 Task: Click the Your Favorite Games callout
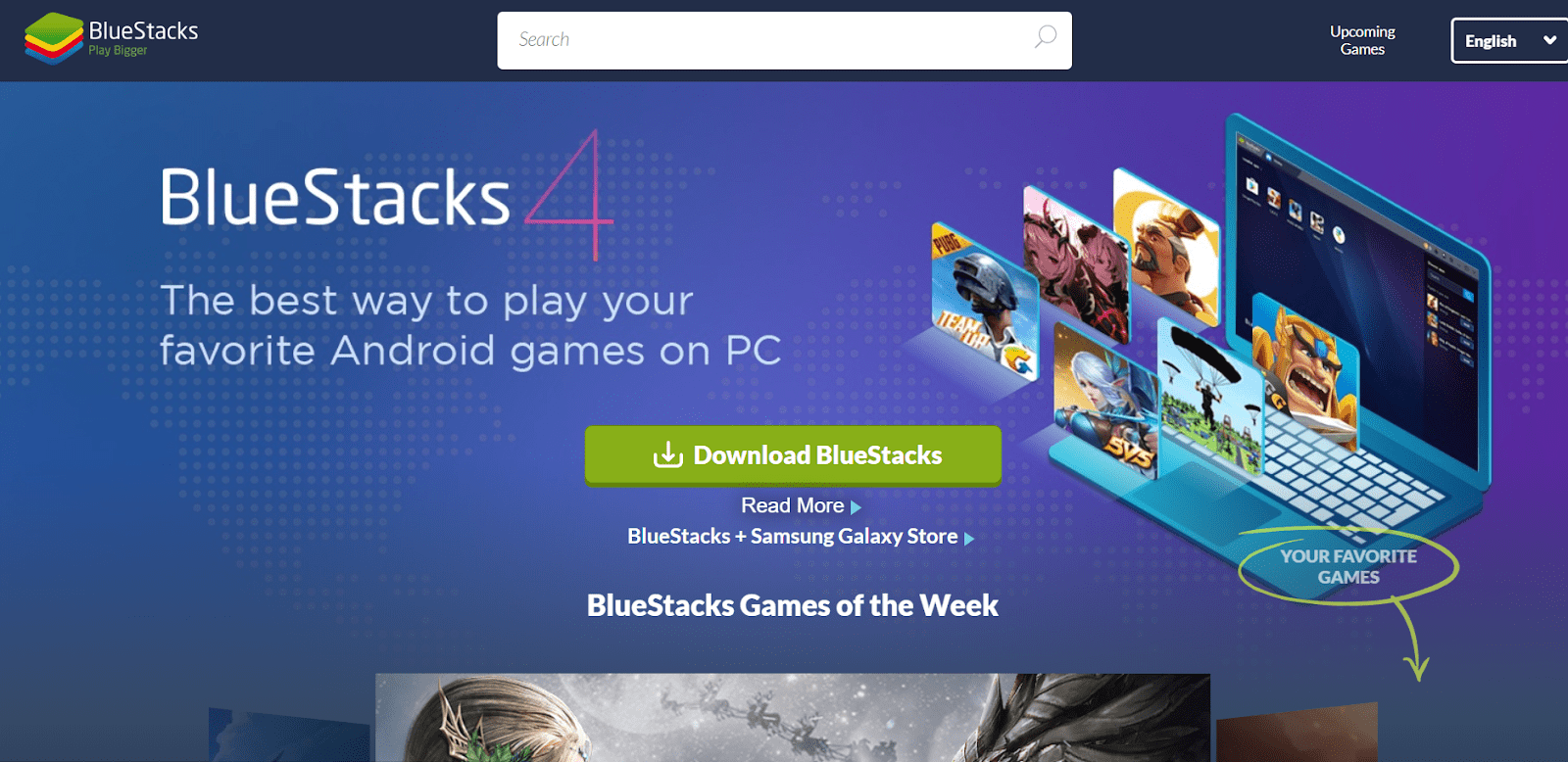1348,566
